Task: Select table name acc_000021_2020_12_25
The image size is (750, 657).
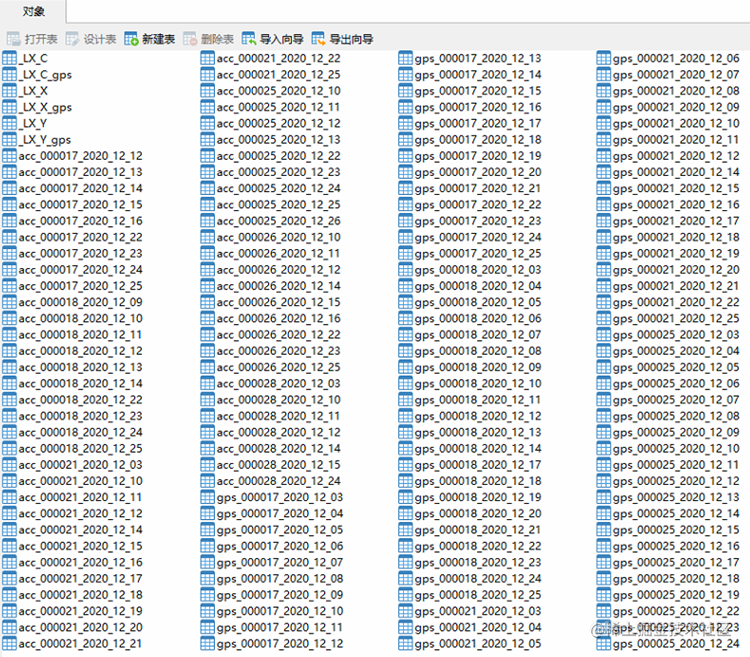Action: click(x=278, y=75)
